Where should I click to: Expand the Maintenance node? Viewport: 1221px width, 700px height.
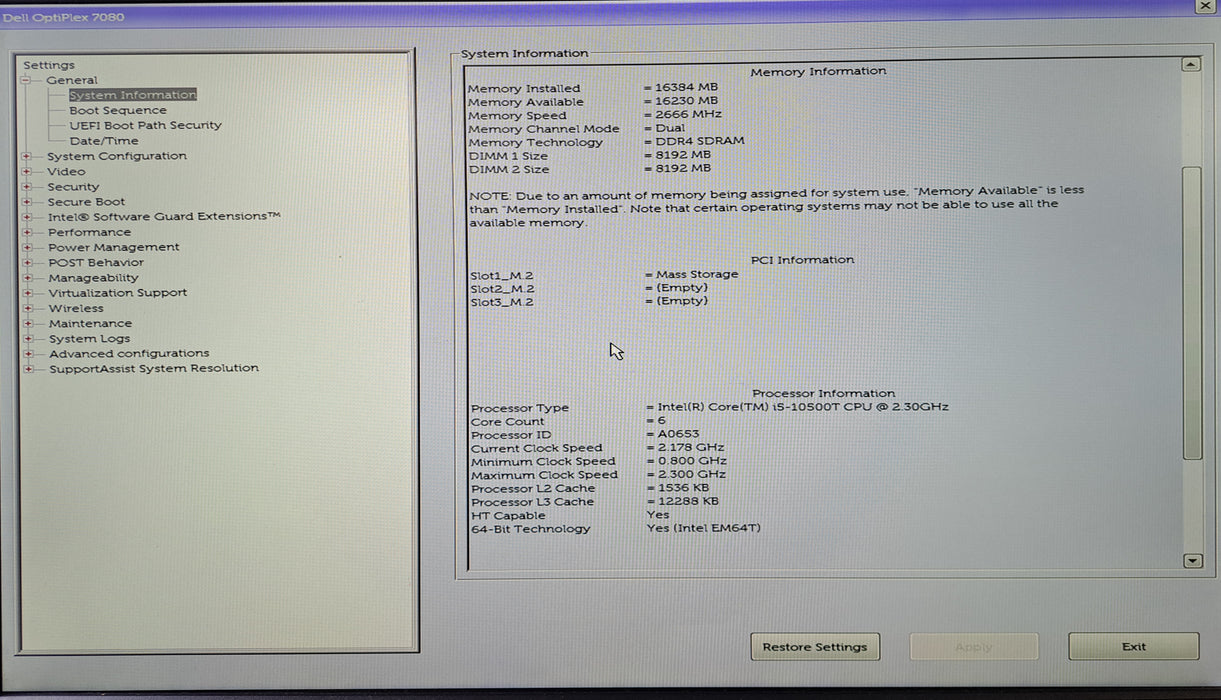(27, 324)
